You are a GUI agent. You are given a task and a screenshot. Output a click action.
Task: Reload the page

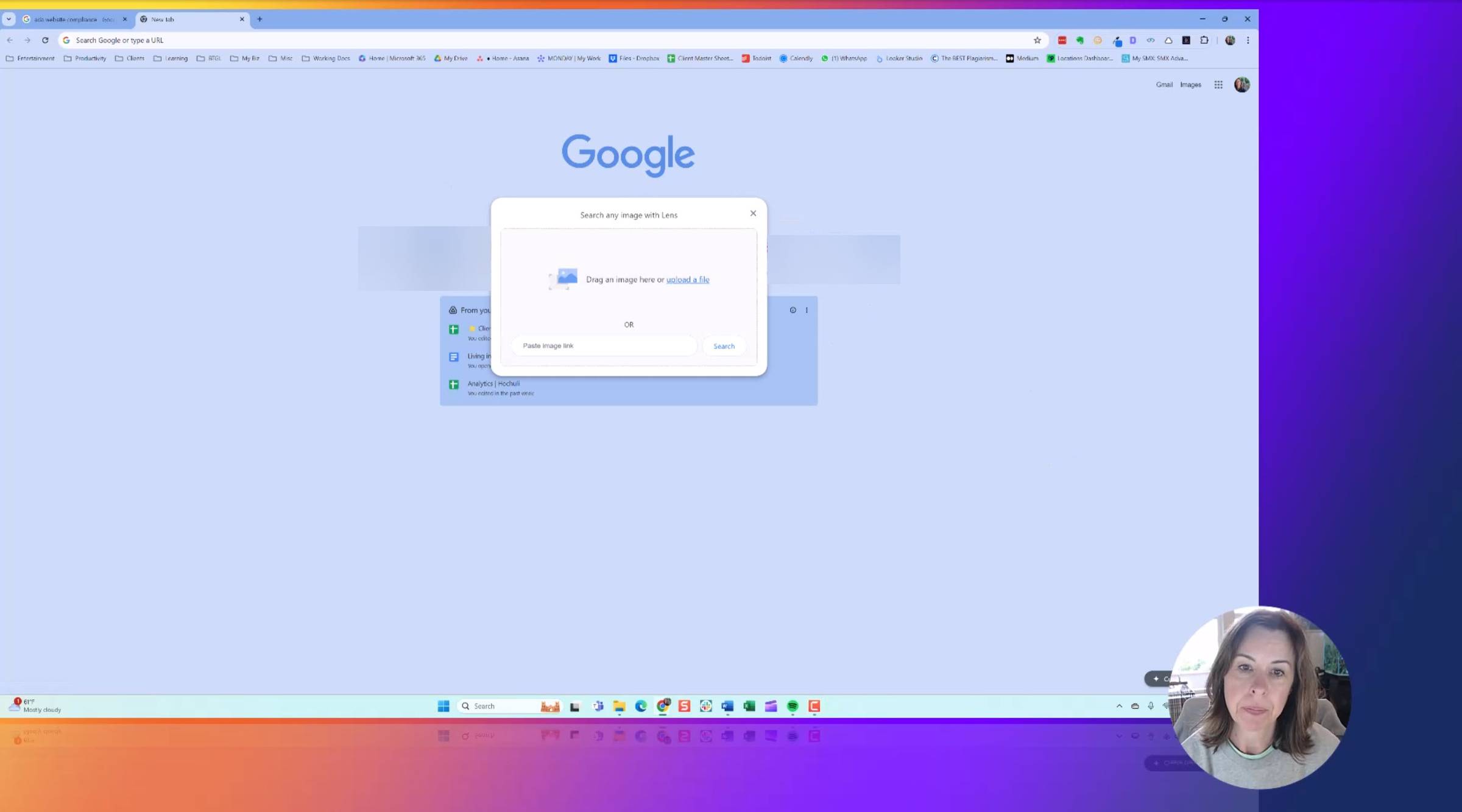click(x=45, y=40)
